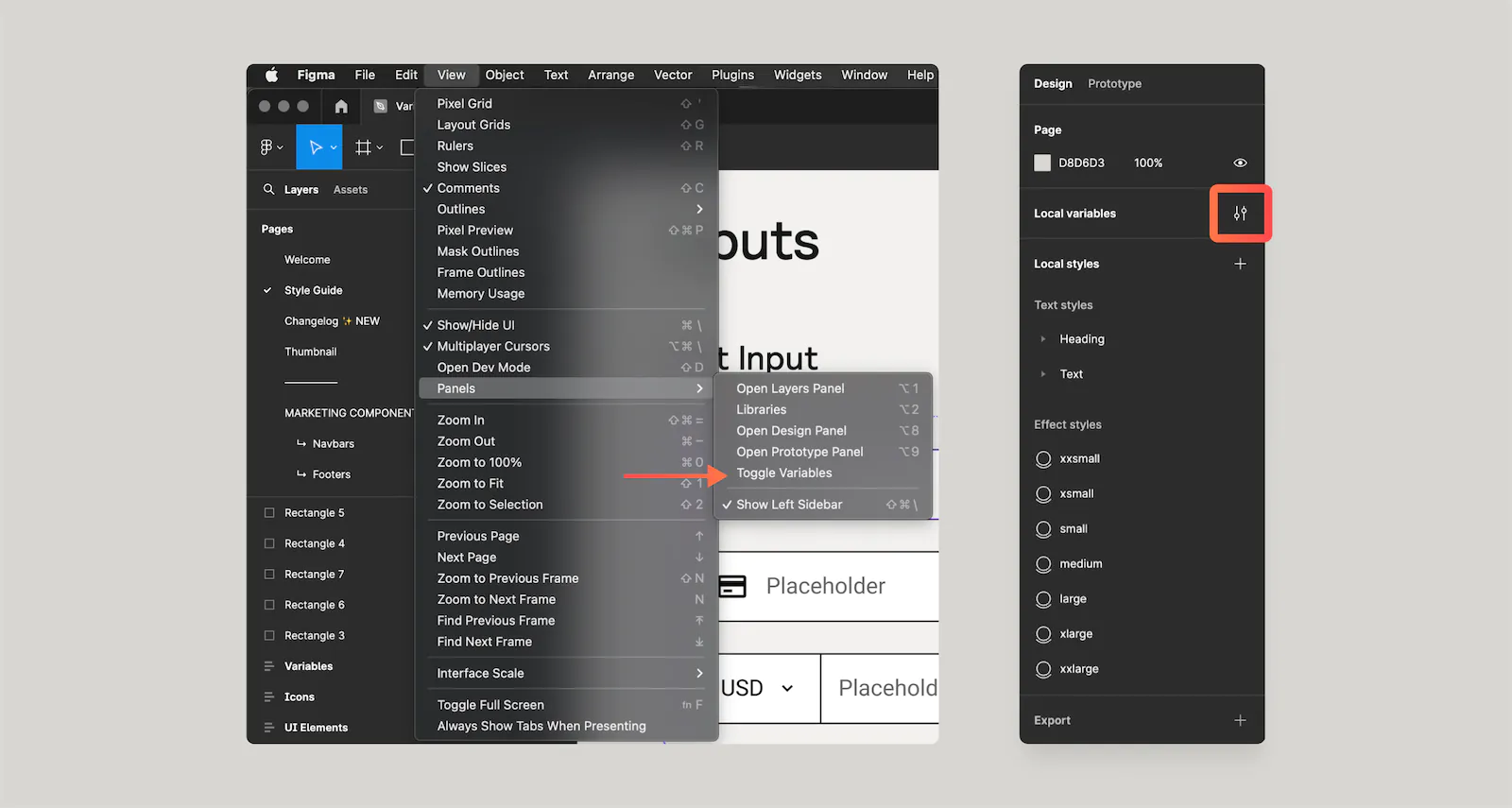Choose Open Dev Mode
1512x808 pixels.
(x=566, y=368)
